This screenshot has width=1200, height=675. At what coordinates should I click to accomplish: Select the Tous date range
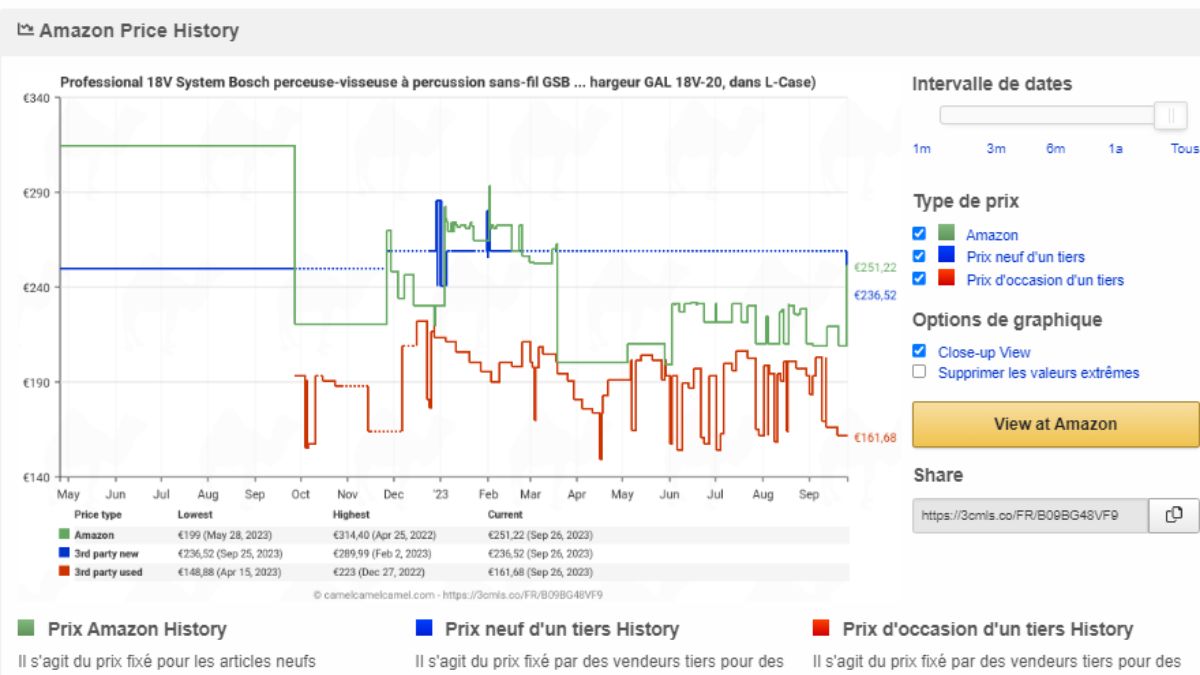[1184, 149]
